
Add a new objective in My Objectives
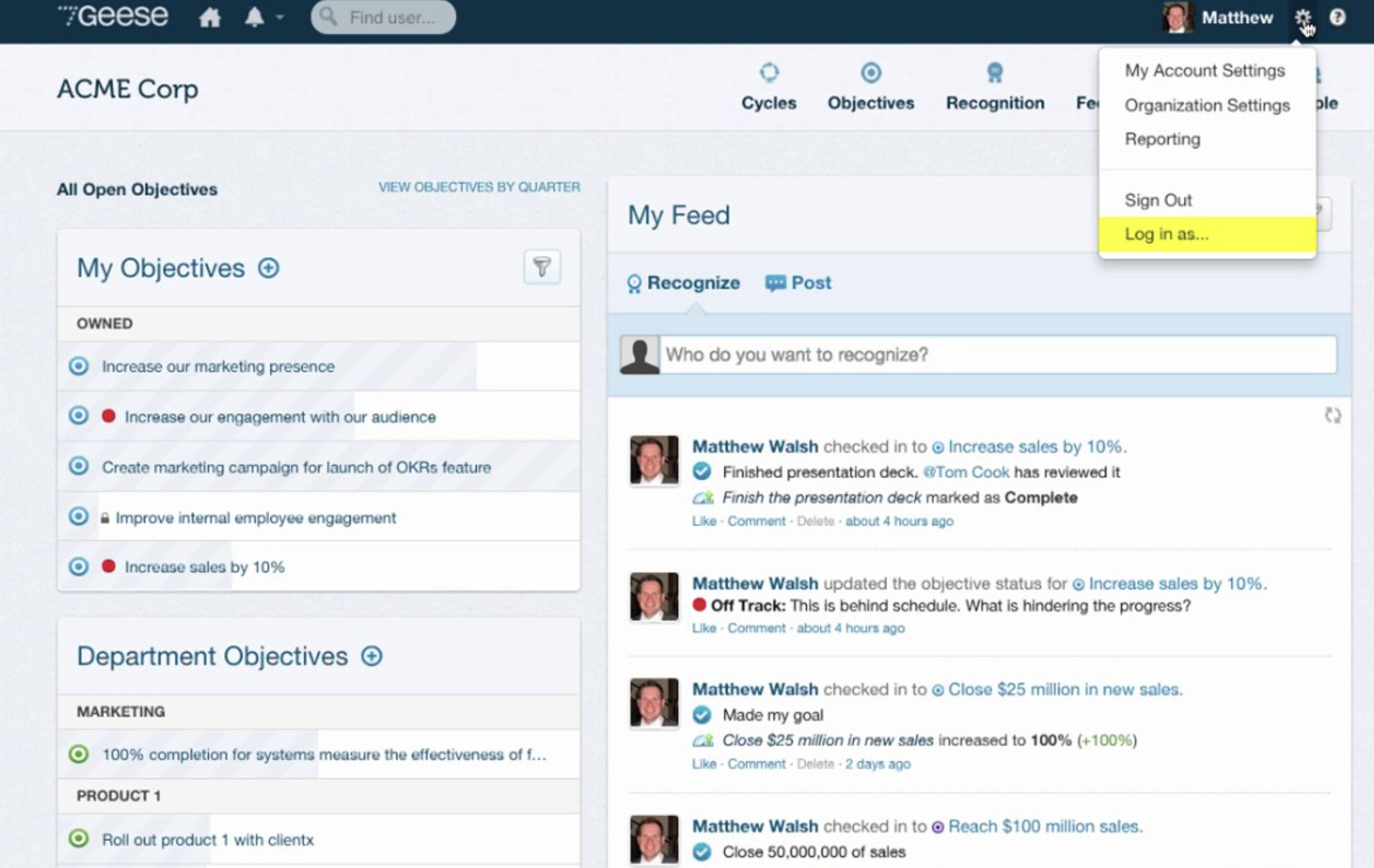pyautogui.click(x=269, y=268)
